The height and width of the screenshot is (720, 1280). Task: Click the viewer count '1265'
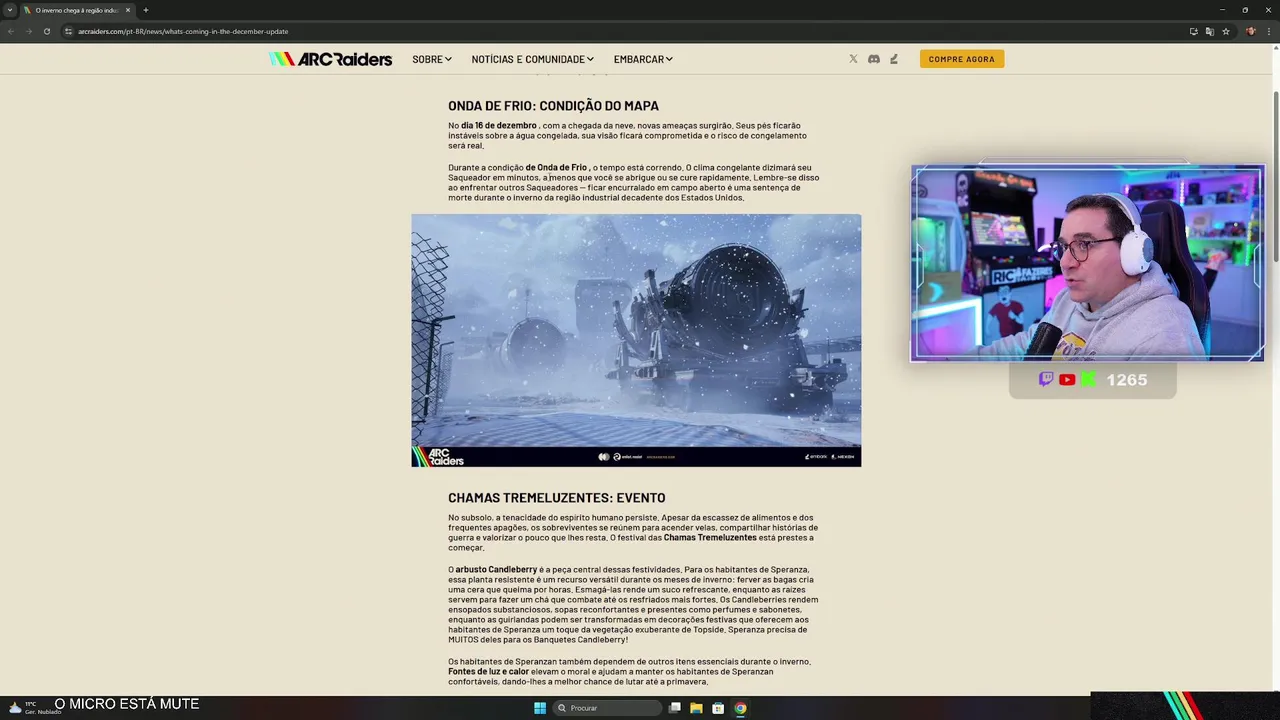[x=1127, y=380]
